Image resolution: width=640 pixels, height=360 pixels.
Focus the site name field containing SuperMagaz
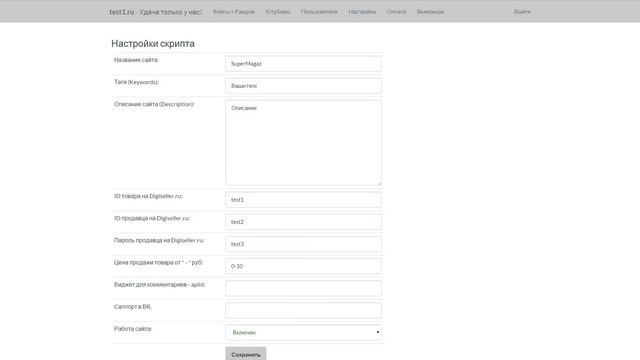click(303, 64)
